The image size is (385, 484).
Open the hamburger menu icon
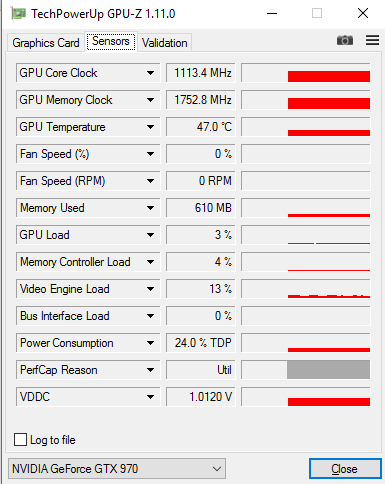point(372,40)
